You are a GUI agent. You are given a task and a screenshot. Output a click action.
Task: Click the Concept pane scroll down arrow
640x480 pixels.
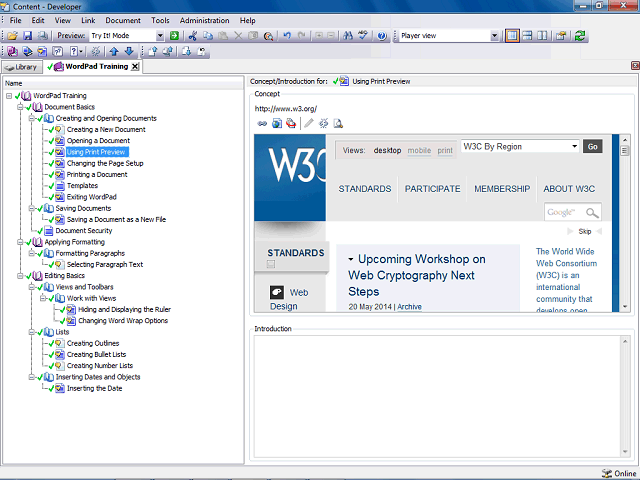[624, 307]
